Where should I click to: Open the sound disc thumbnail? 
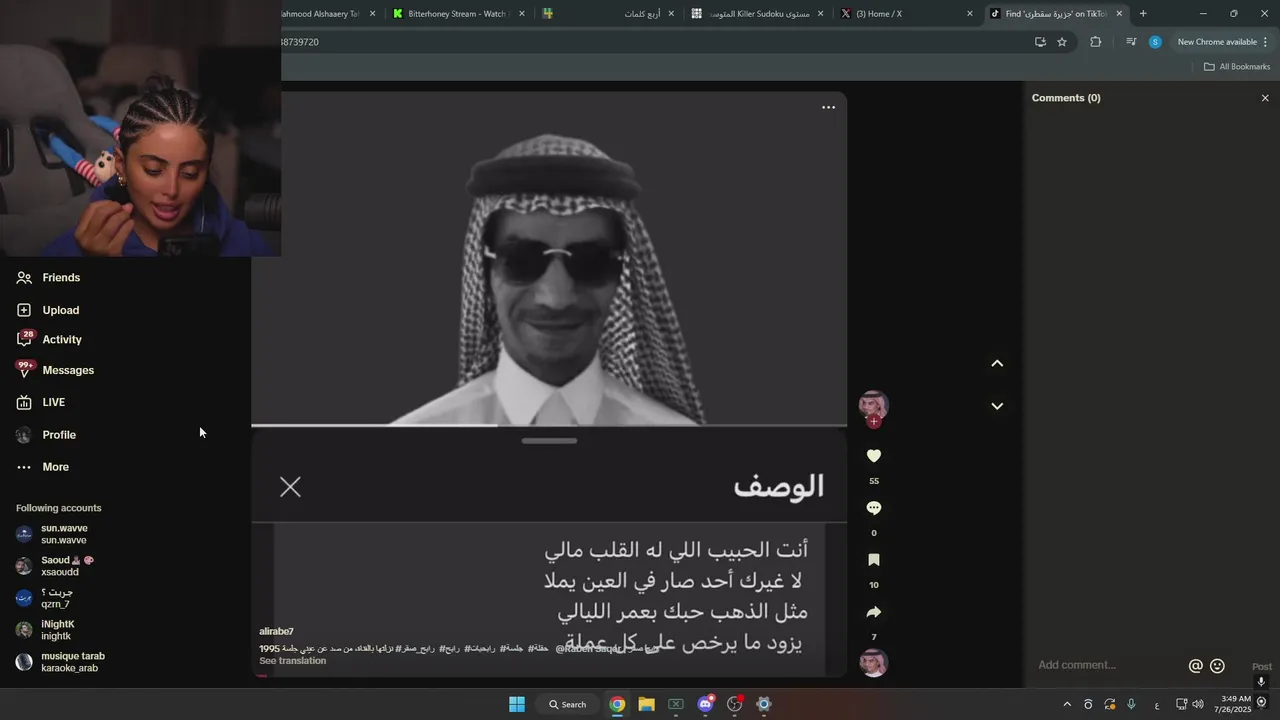pyautogui.click(x=874, y=663)
